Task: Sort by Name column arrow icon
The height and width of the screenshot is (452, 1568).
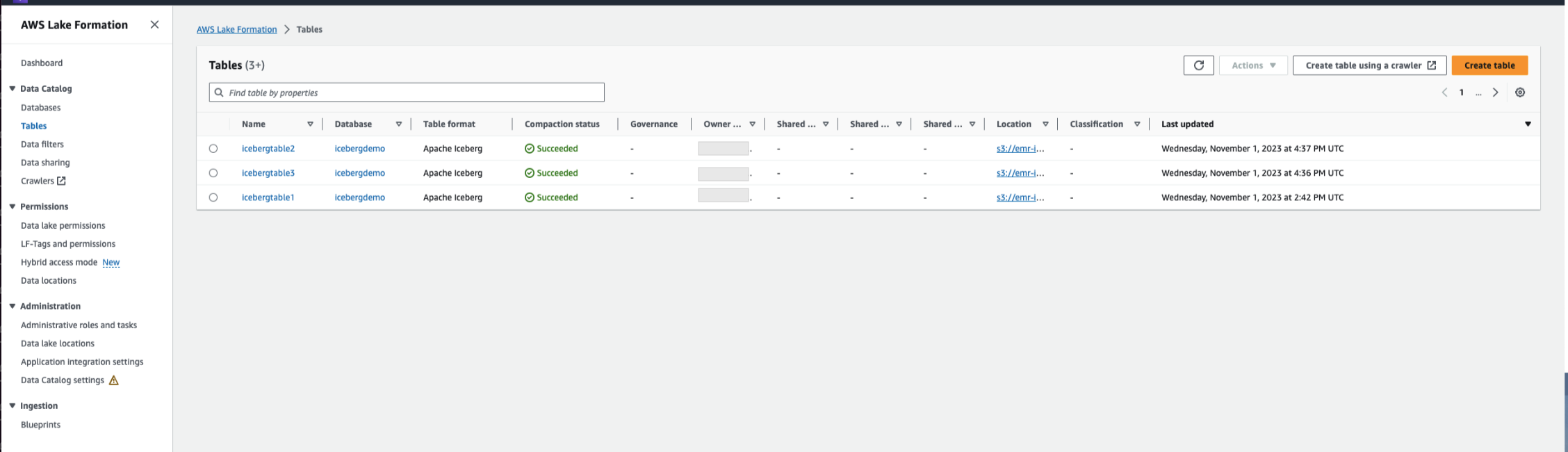Action: click(x=310, y=124)
